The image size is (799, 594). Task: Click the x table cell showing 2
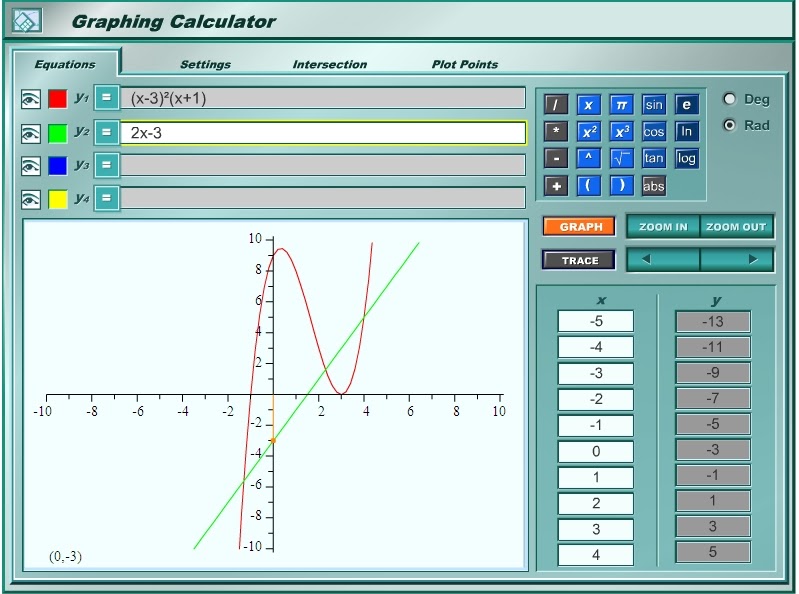coord(596,503)
